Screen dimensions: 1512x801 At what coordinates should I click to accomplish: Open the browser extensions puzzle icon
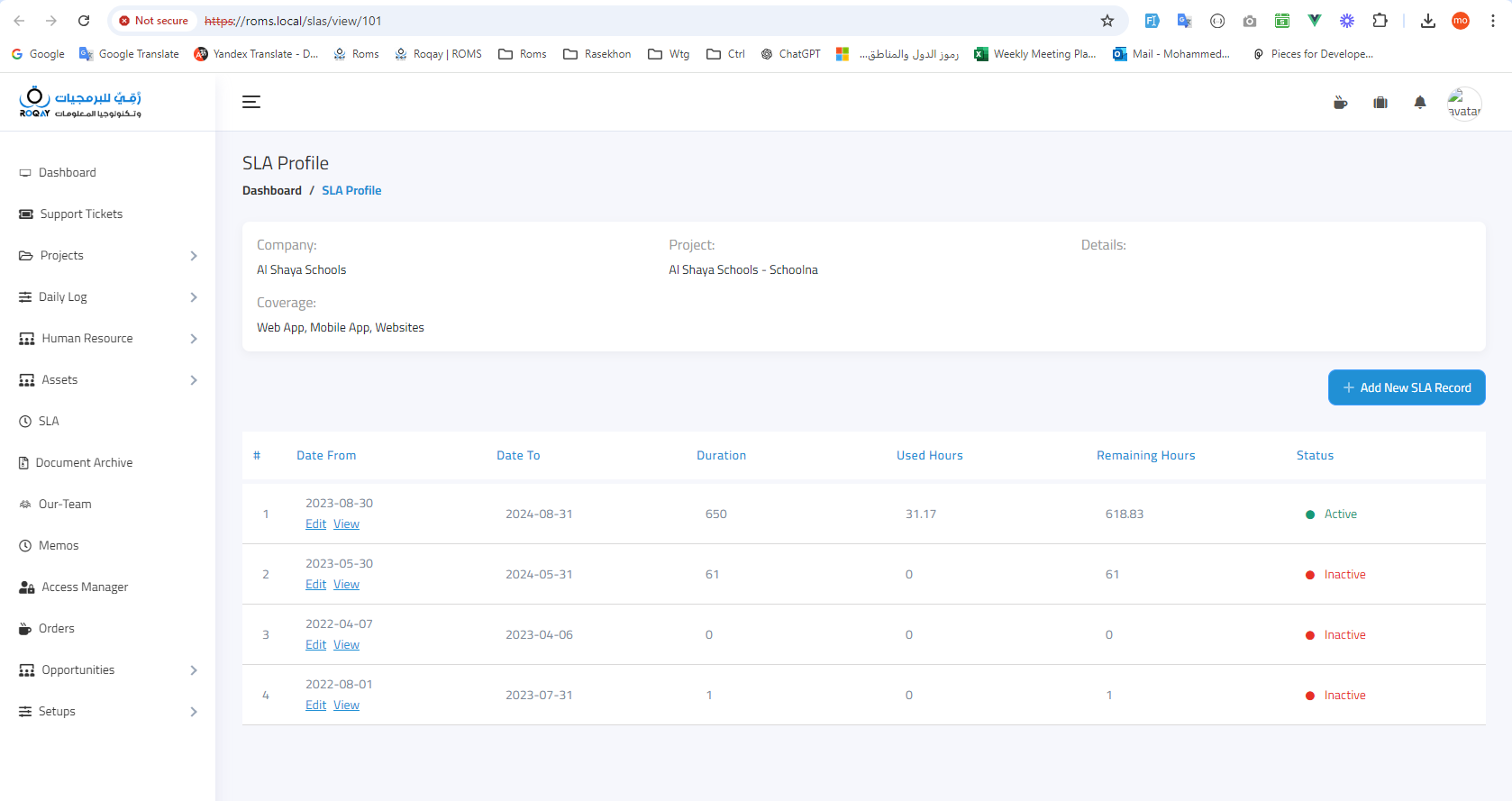pyautogui.click(x=1380, y=21)
